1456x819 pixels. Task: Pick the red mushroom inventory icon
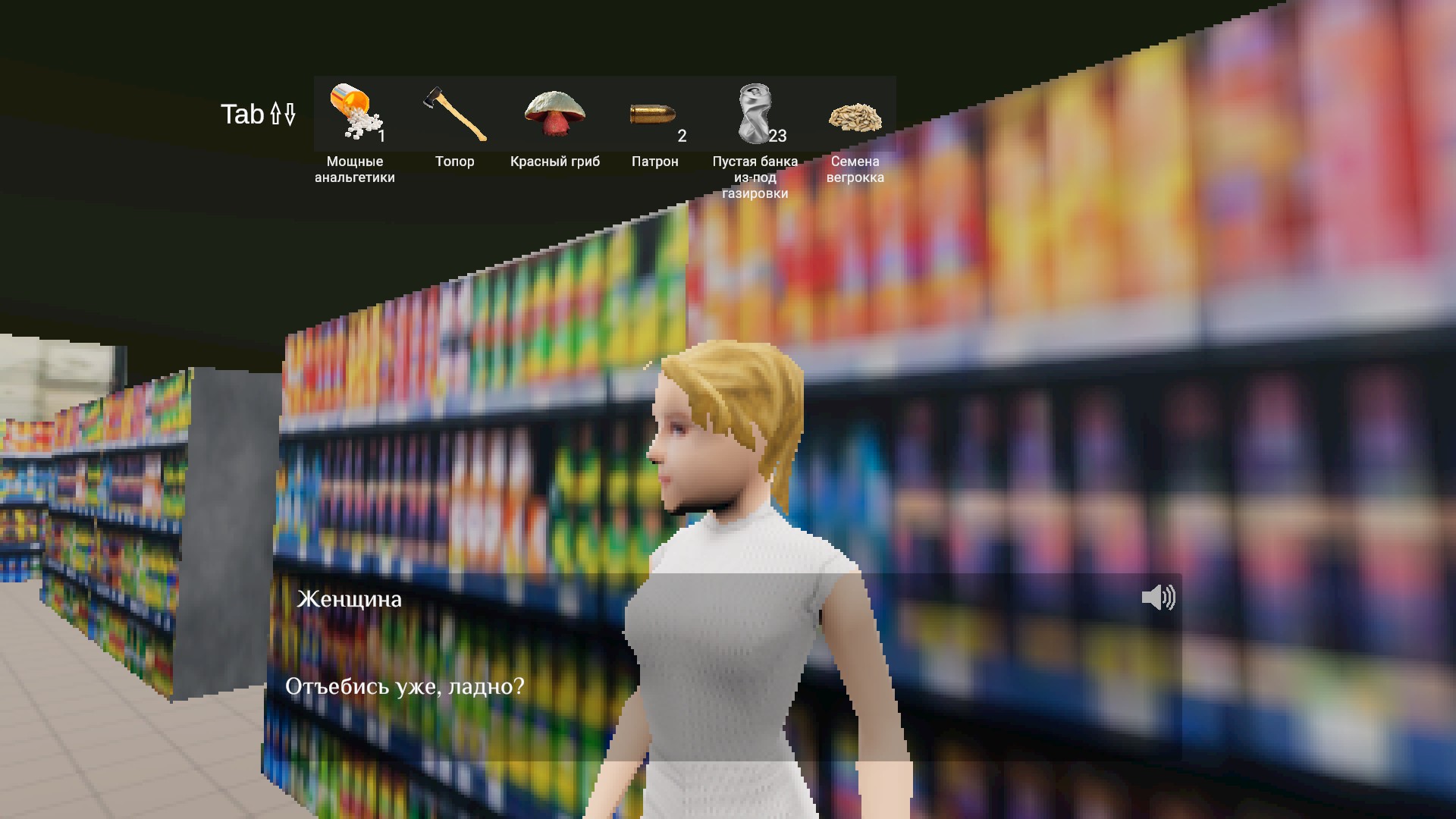coord(554,114)
